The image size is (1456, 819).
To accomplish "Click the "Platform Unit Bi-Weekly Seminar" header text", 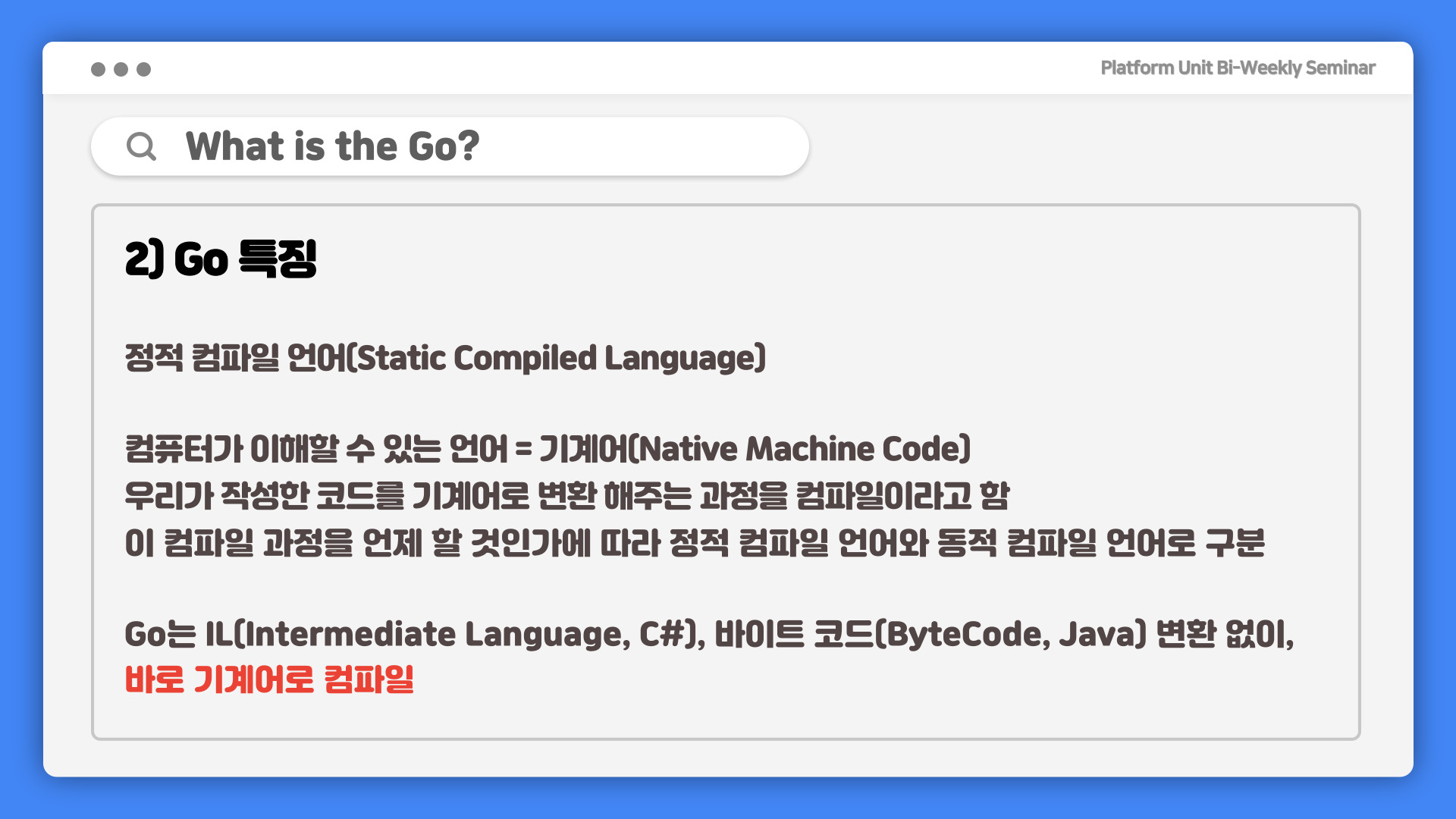I will 1238,68.
